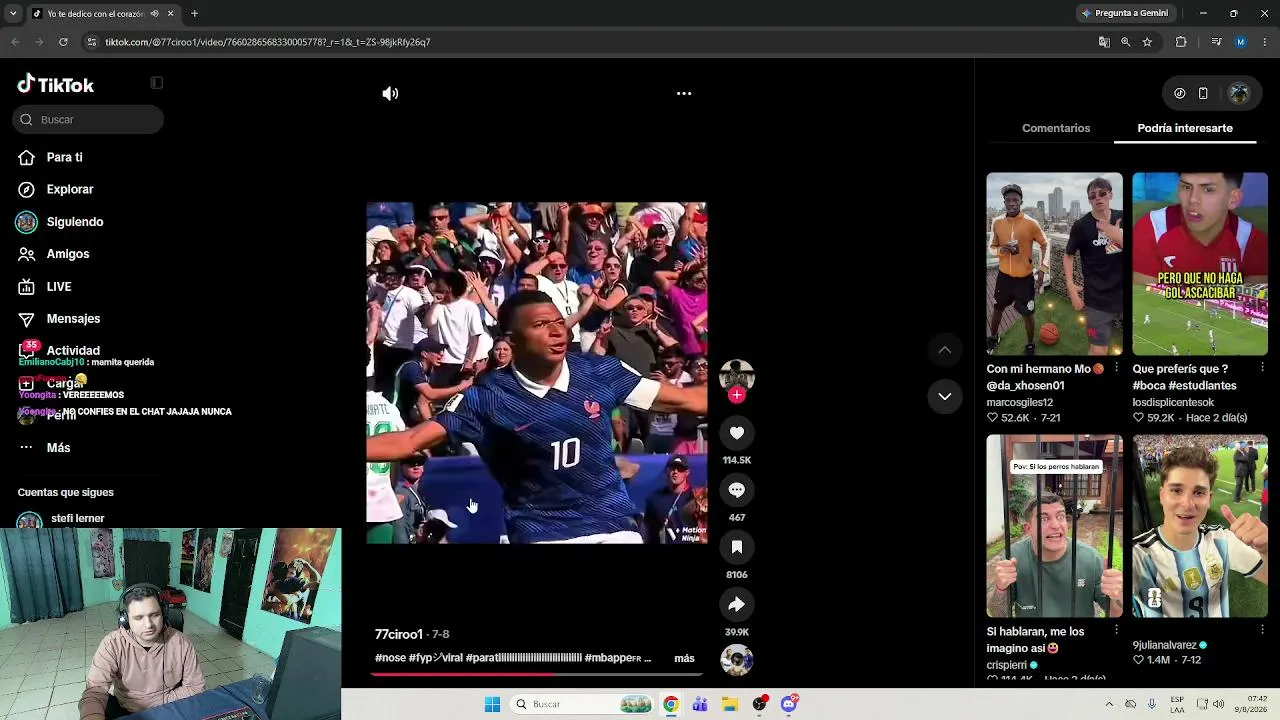Open the 9julianalvarez video thumbnail
1280x720 pixels.
pos(1200,526)
